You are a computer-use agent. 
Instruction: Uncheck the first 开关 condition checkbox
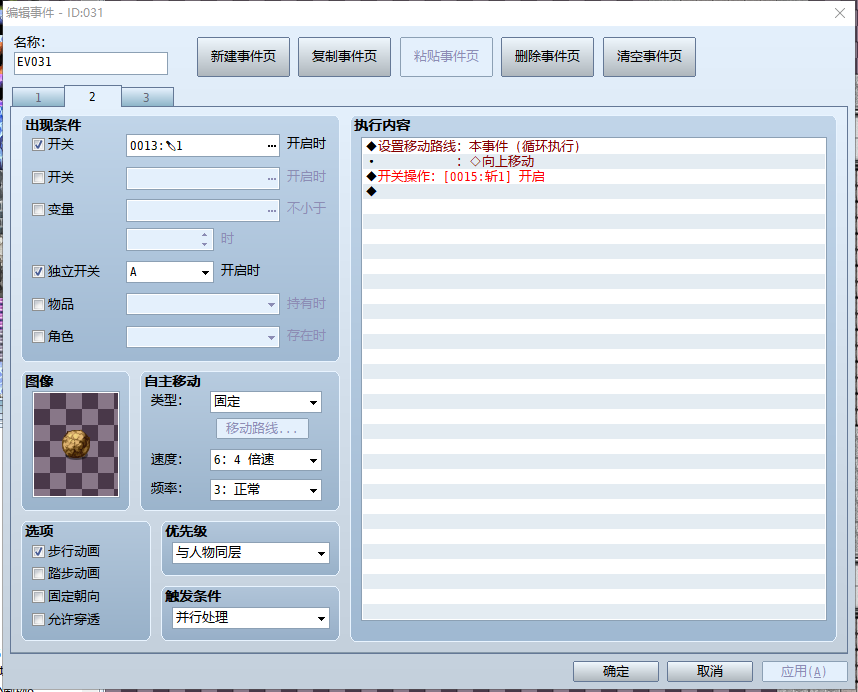coord(38,144)
